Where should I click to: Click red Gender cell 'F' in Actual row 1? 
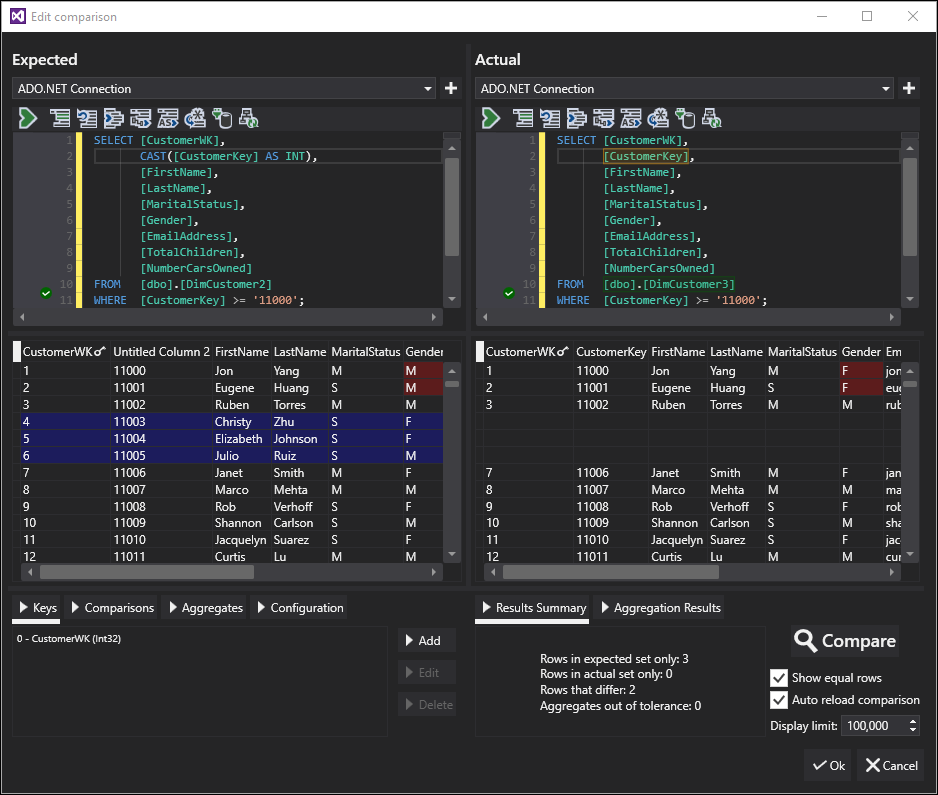[861, 371]
